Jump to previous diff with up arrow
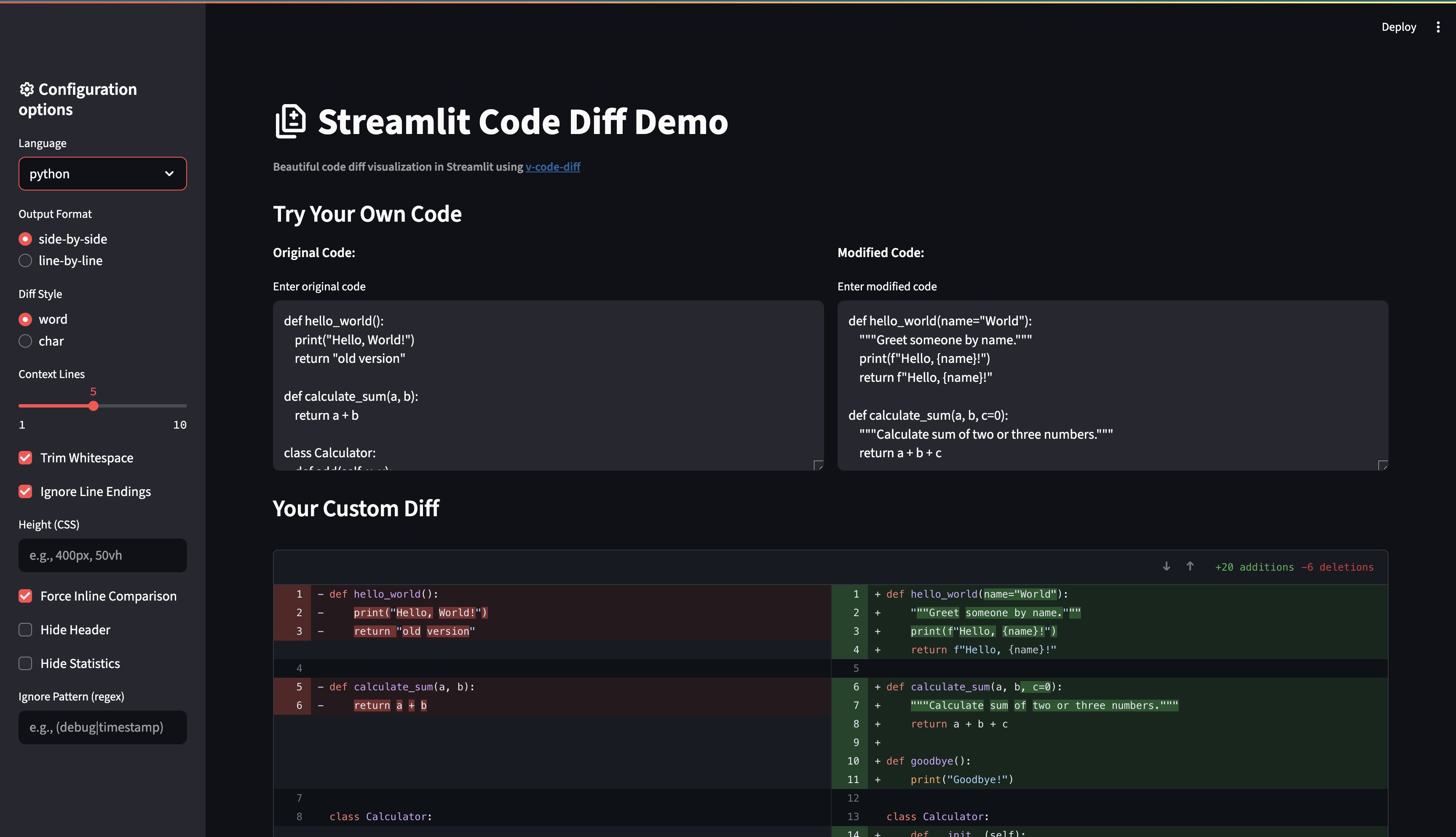This screenshot has width=1456, height=837. pyautogui.click(x=1190, y=567)
